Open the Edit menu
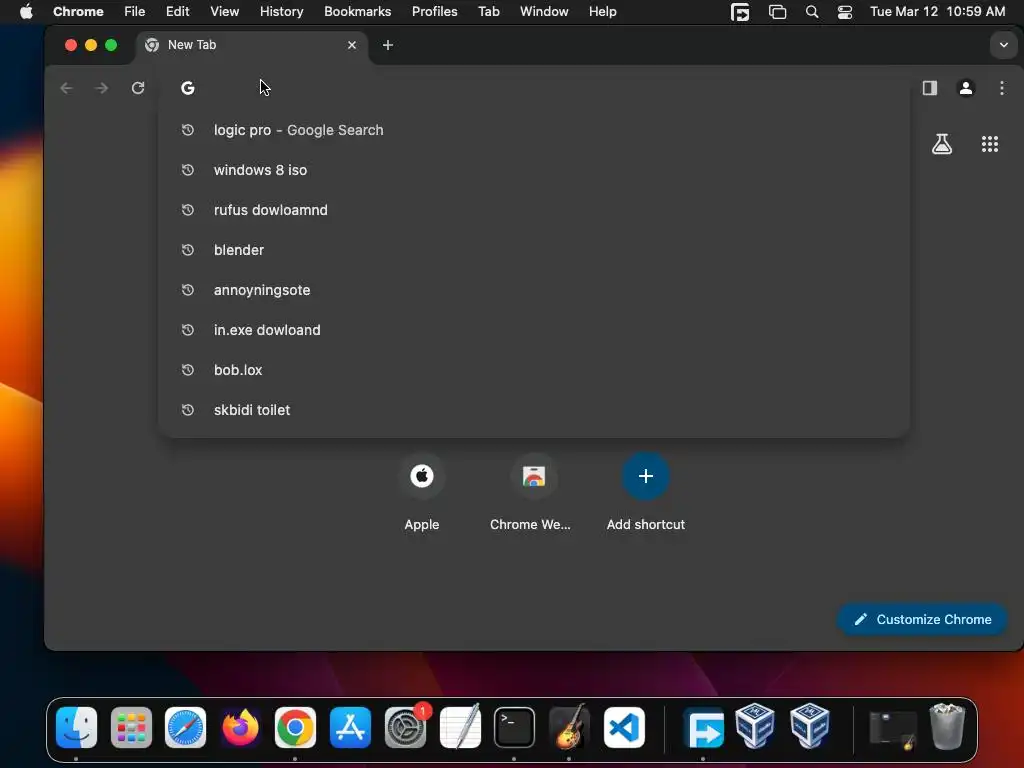Viewport: 1024px width, 768px height. point(177,12)
